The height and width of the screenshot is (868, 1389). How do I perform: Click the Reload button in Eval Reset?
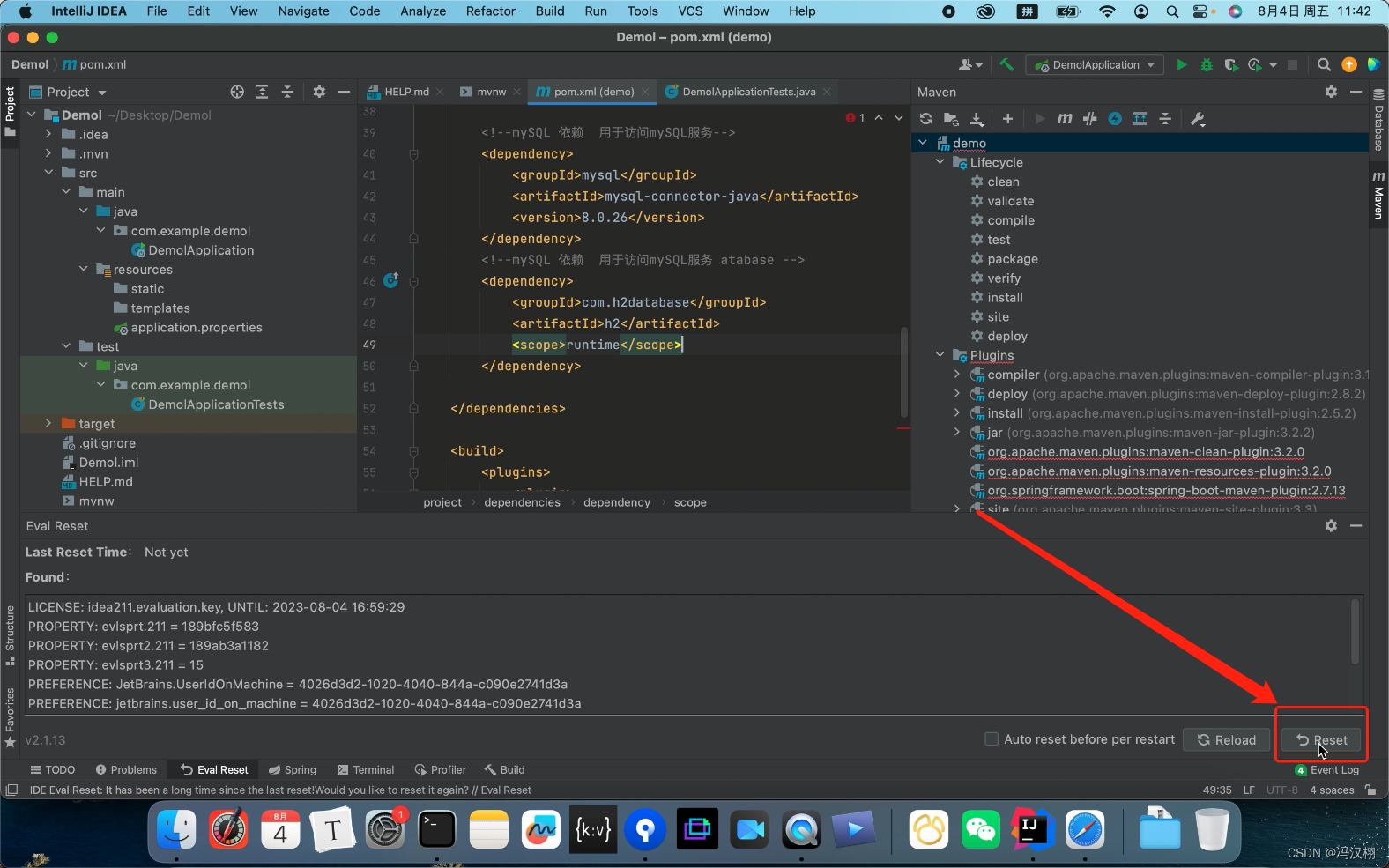(x=1226, y=740)
